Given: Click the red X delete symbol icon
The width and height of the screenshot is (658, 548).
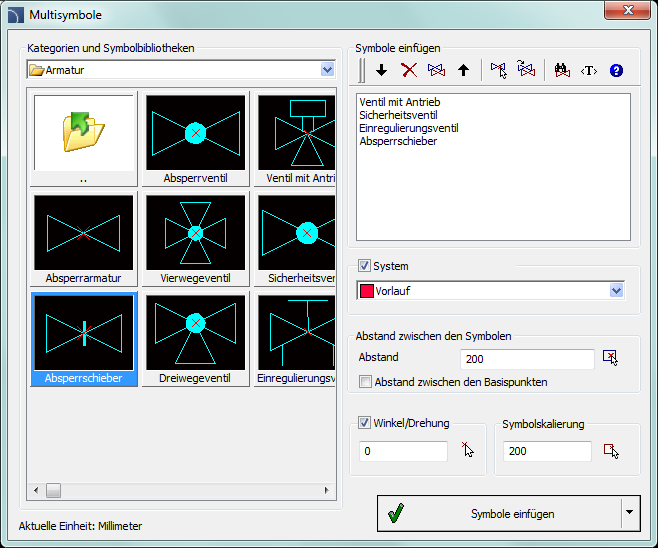Looking at the screenshot, I should (408, 70).
